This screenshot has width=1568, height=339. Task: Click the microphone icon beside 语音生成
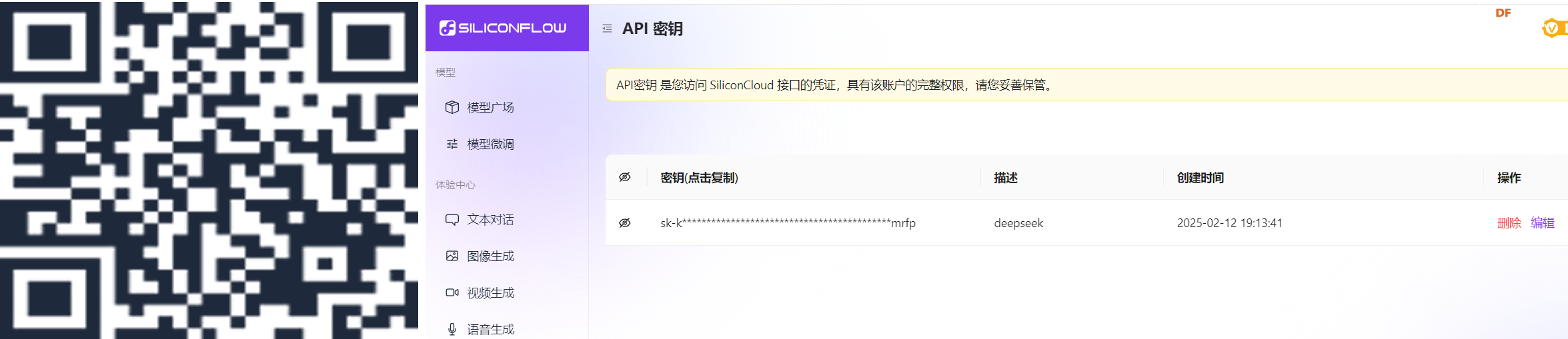pos(452,329)
